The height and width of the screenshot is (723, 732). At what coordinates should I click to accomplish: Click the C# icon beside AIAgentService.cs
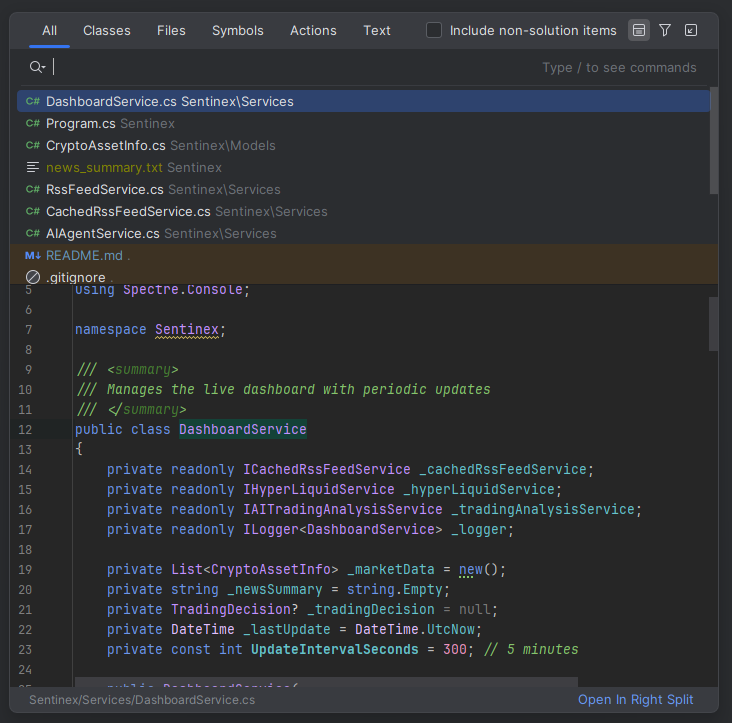[33, 233]
